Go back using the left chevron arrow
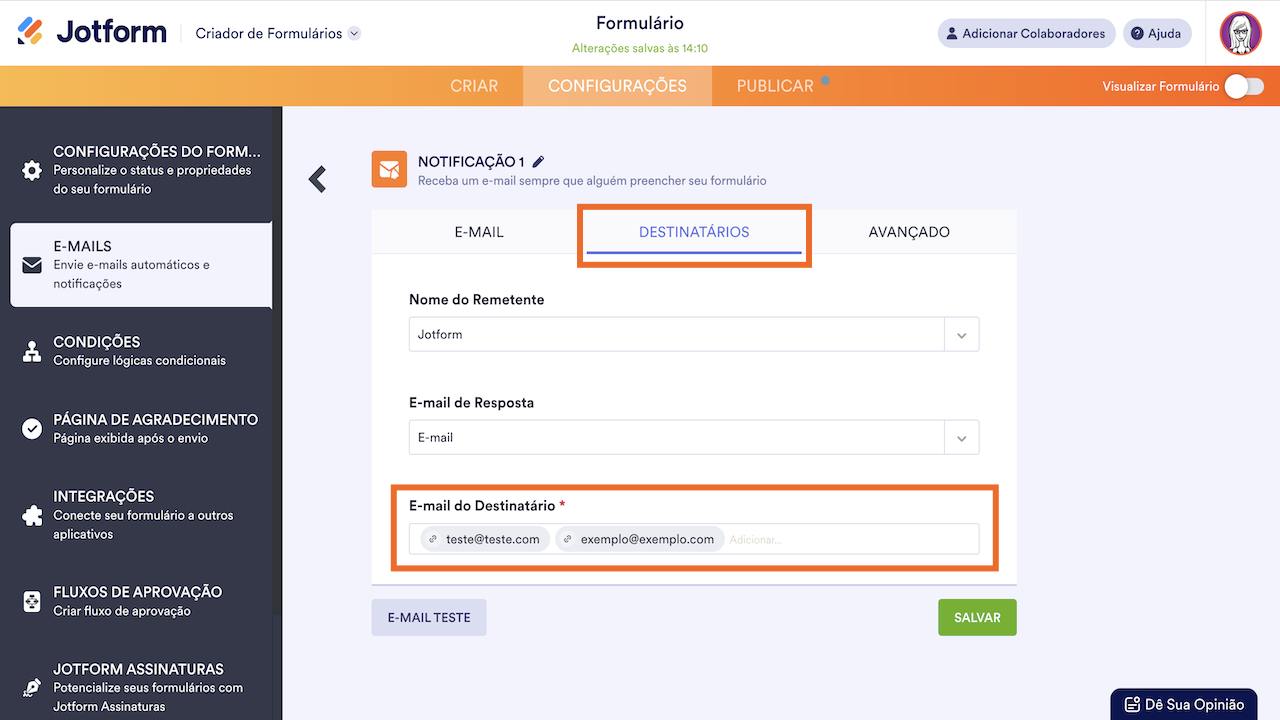 (x=318, y=179)
